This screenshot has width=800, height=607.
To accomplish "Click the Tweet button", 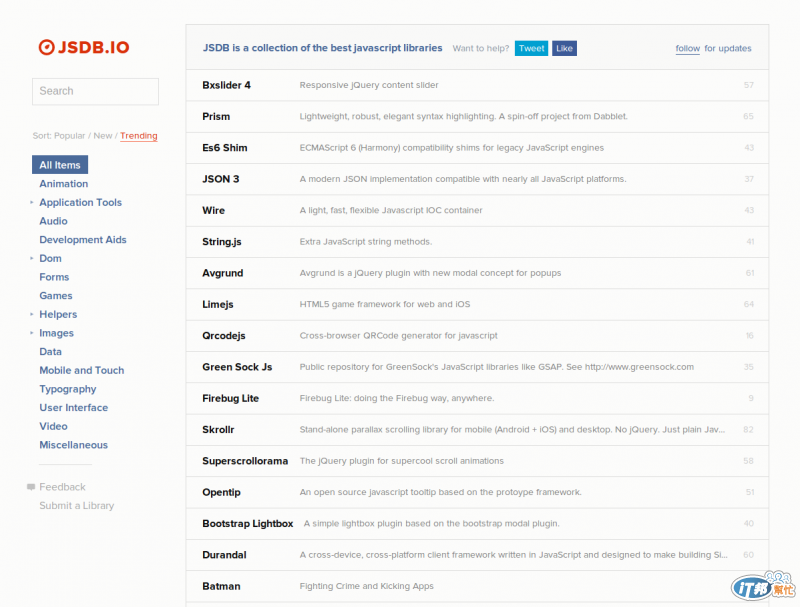I will tap(531, 48).
